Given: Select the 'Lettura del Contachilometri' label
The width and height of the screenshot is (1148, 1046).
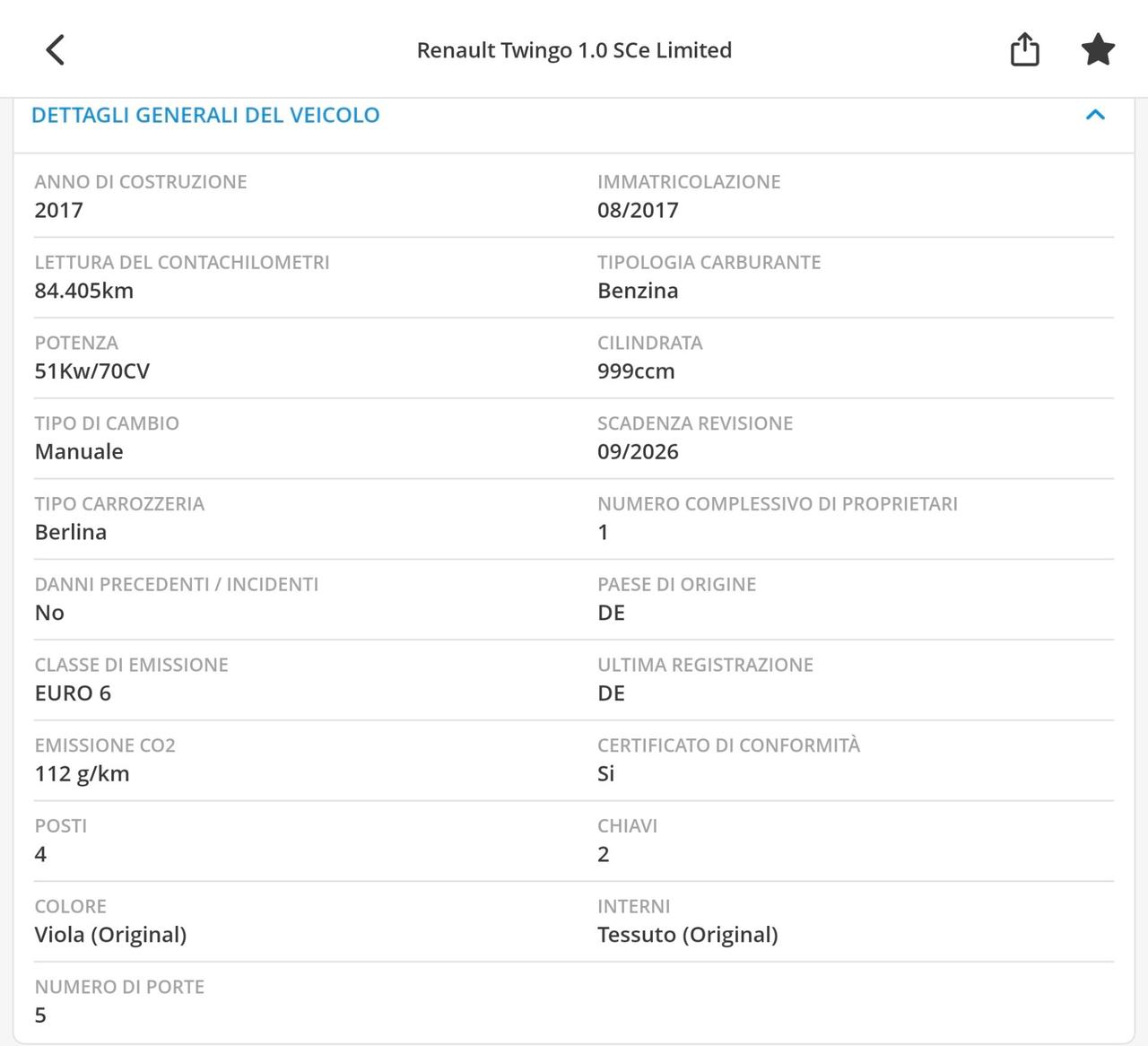Looking at the screenshot, I should pos(182,262).
